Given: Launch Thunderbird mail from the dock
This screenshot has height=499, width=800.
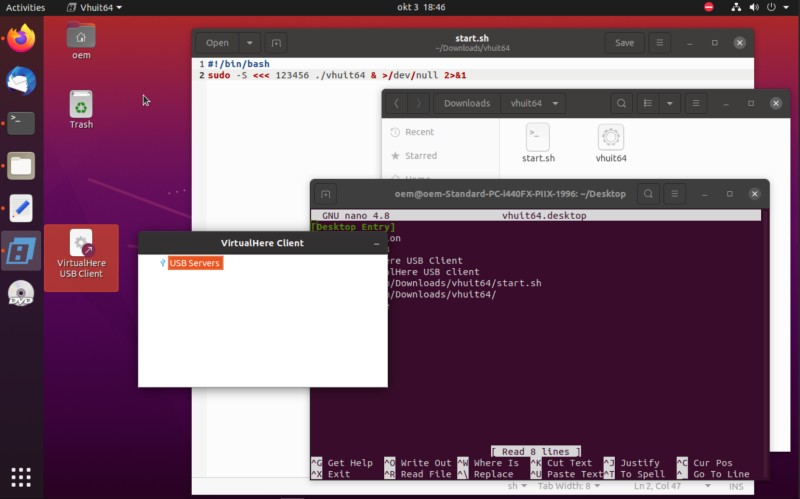Looking at the screenshot, I should 21,81.
